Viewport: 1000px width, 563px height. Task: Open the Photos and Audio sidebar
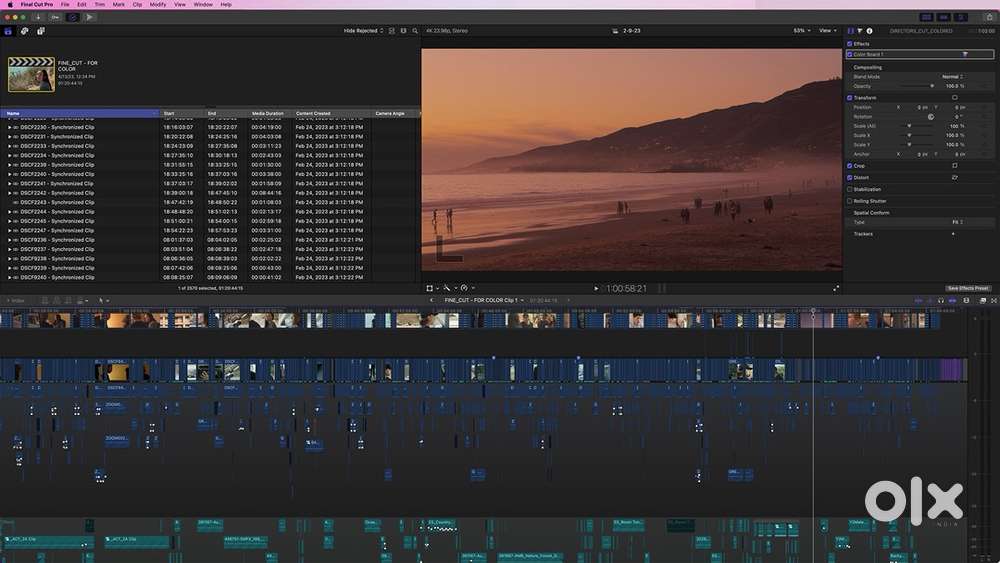coord(25,31)
